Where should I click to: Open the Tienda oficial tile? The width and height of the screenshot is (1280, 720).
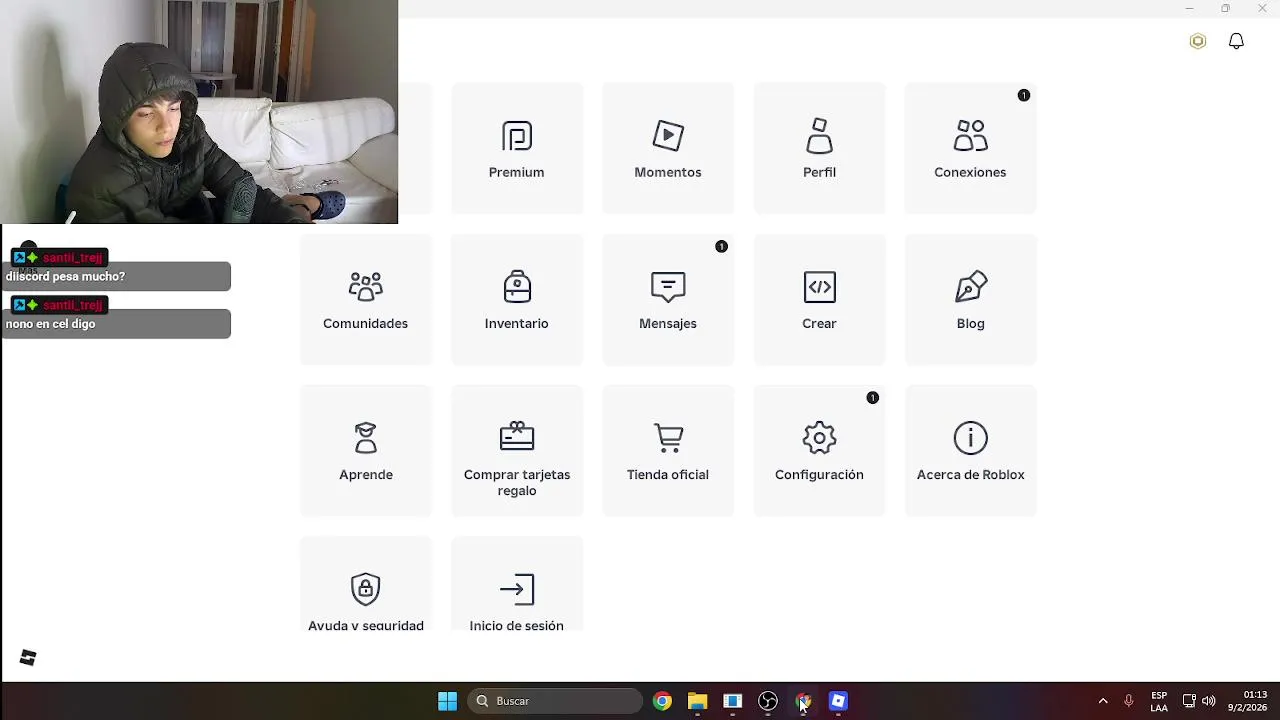point(668,451)
